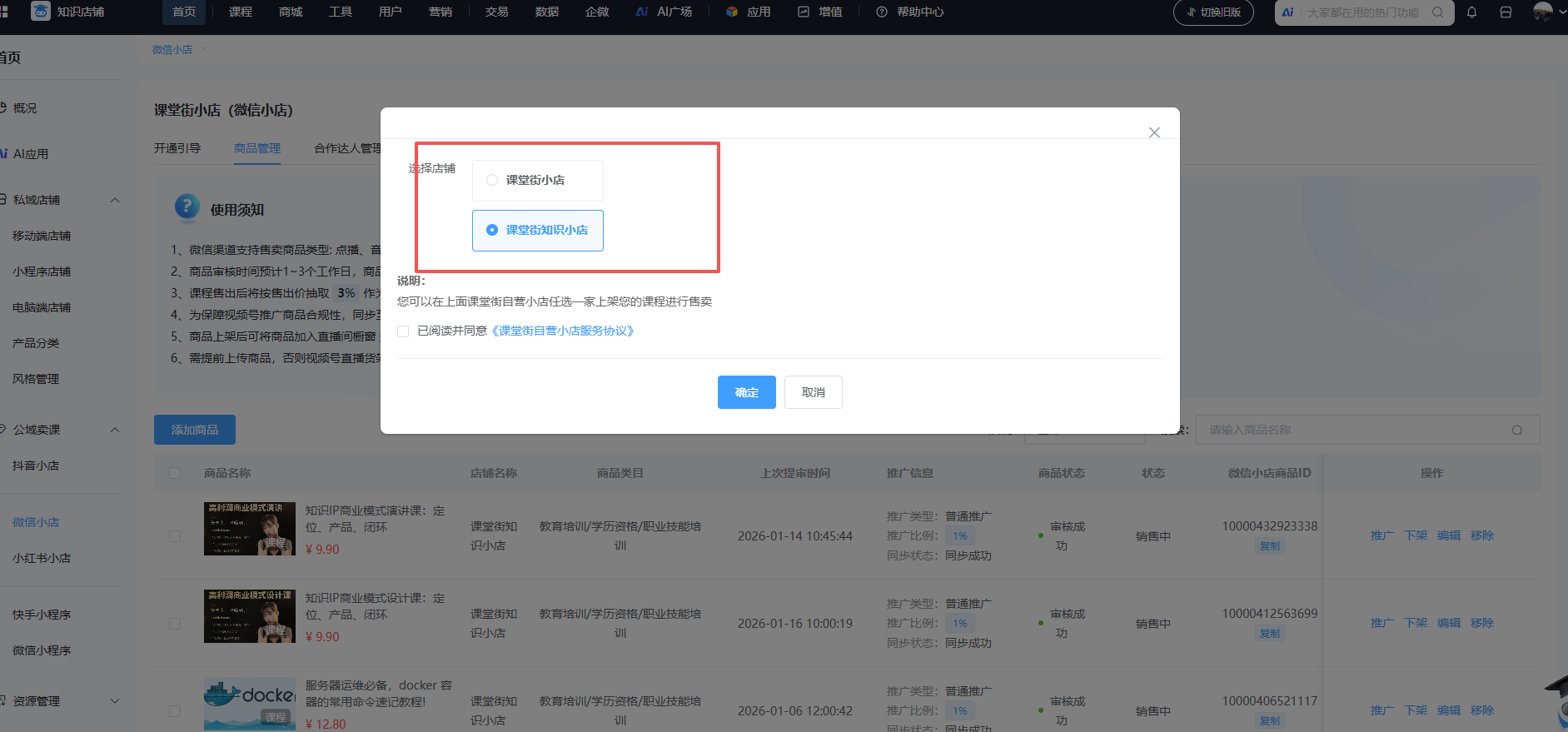Check the 已阅读并同意 agreement checkbox
Screen dimensions: 1568x732
point(403,331)
